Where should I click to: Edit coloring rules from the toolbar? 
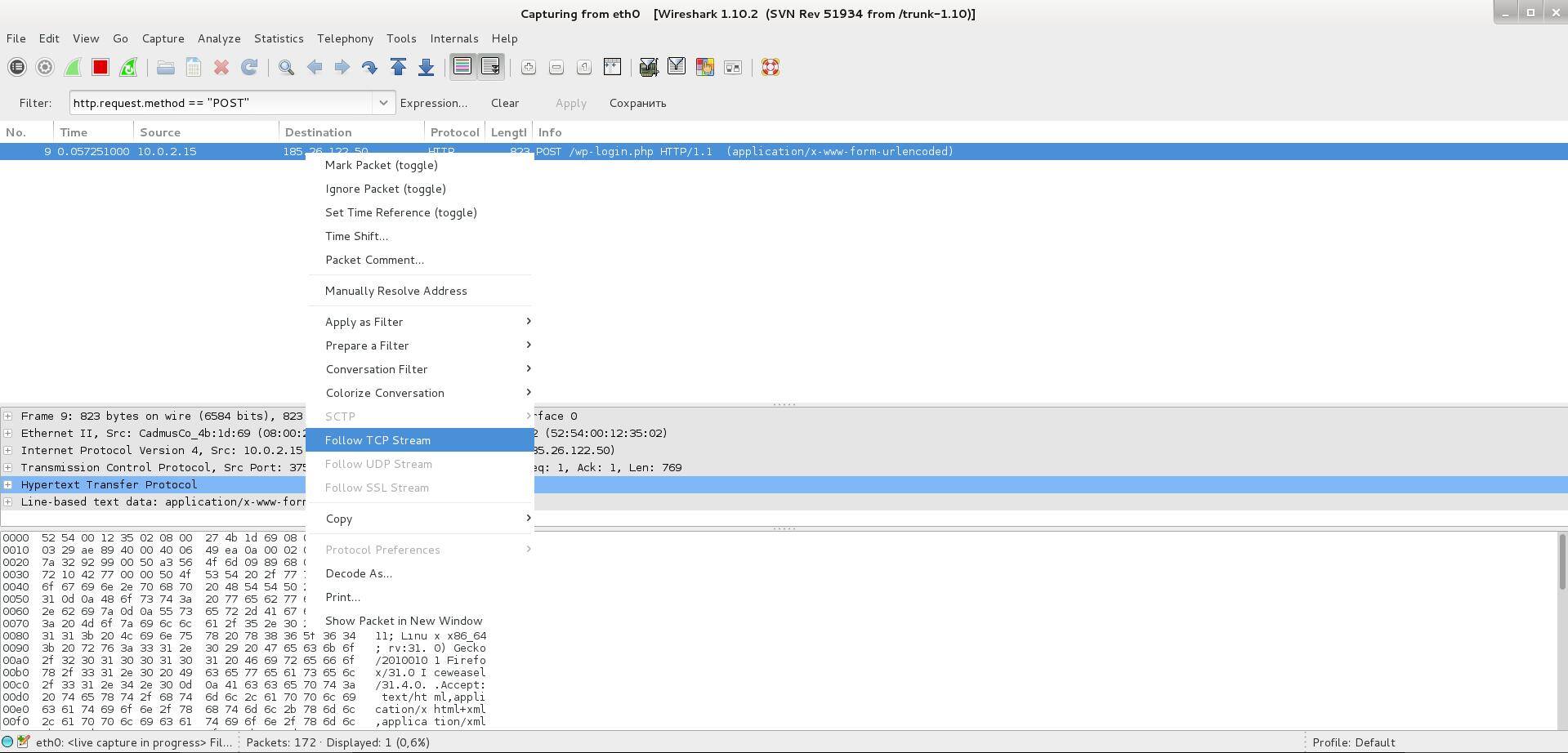click(704, 68)
